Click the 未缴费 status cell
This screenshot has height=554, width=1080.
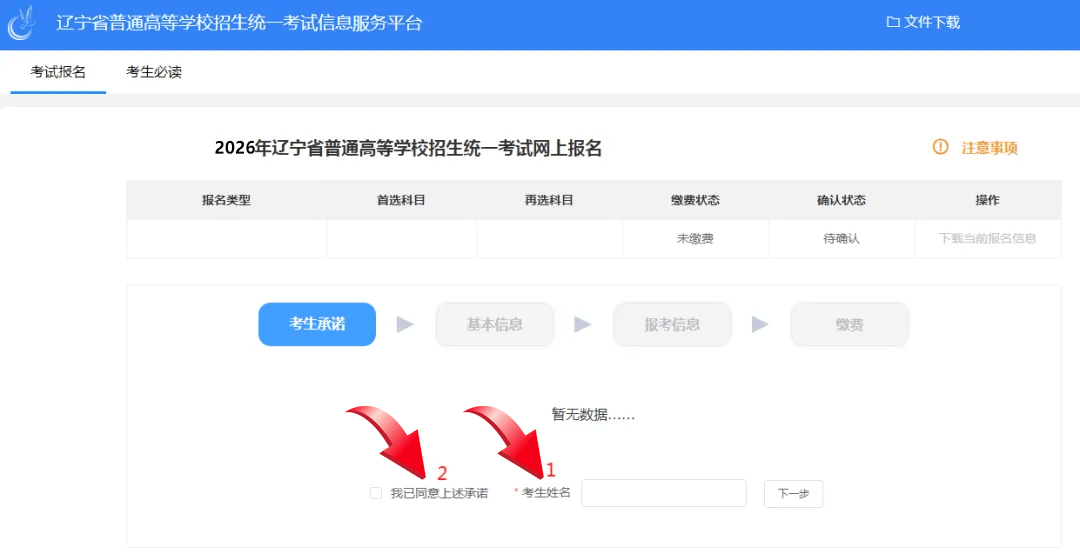[695, 238]
